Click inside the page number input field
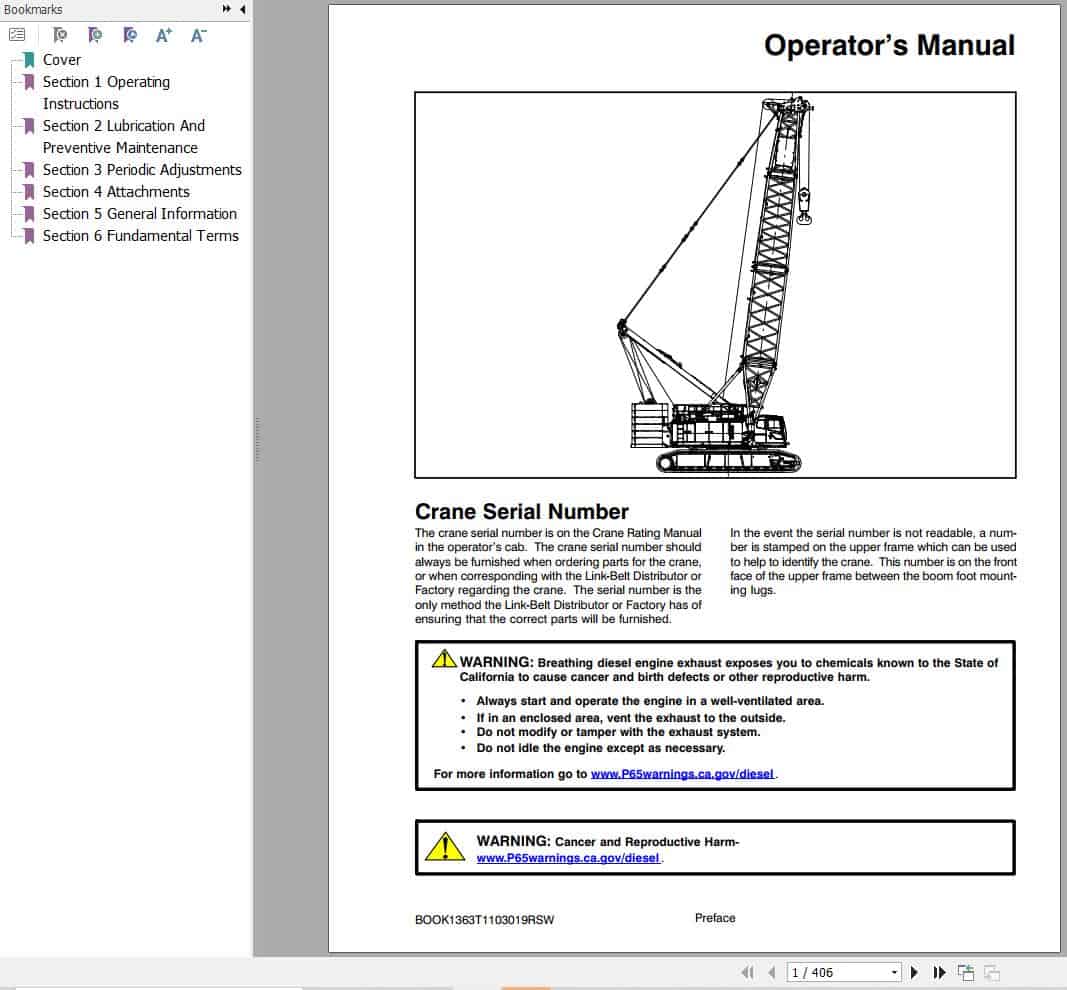This screenshot has width=1067, height=990. [840, 971]
